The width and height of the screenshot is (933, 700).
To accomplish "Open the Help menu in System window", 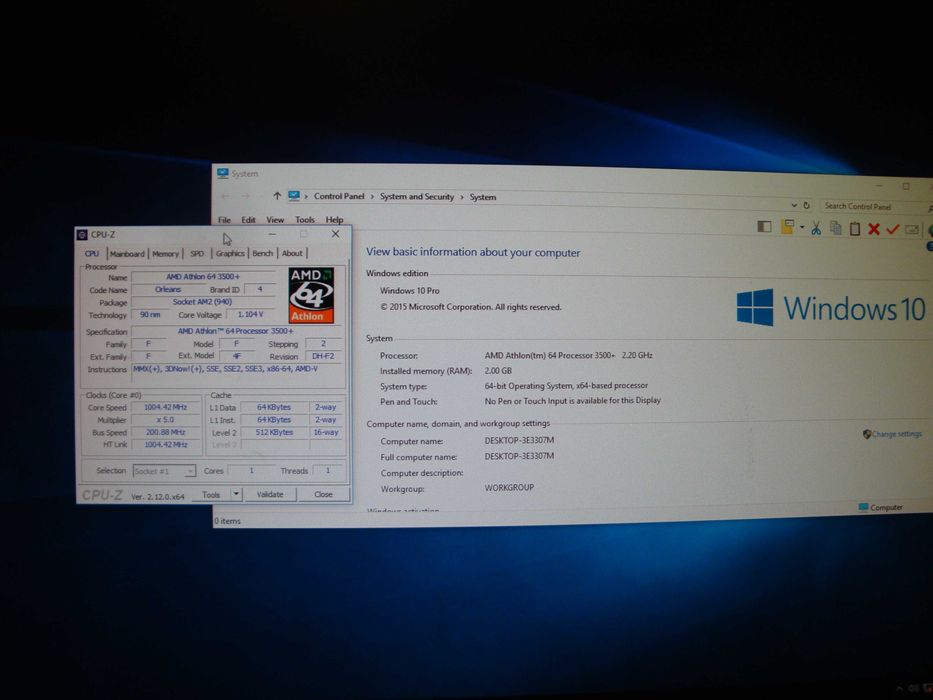I will 334,220.
